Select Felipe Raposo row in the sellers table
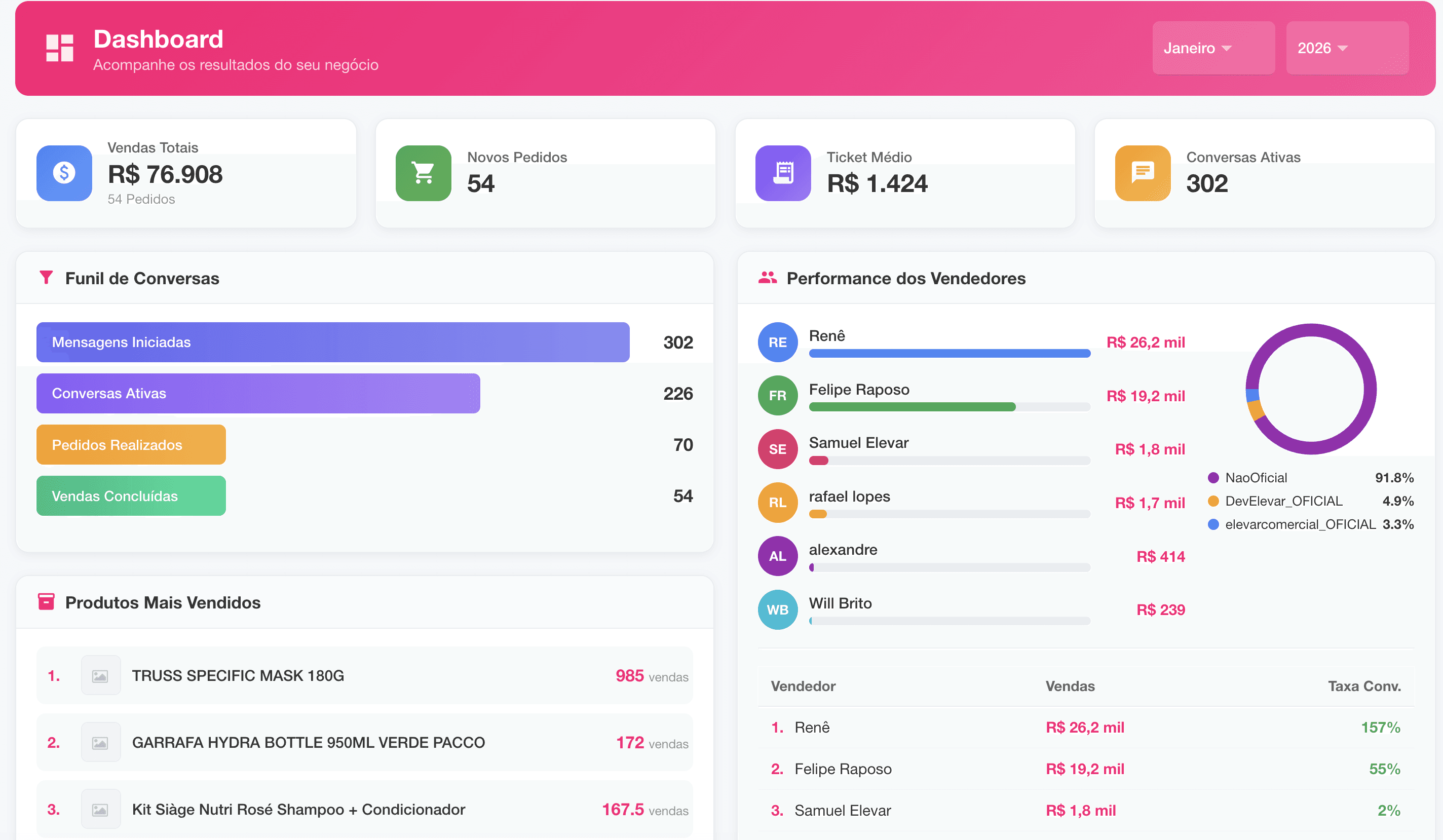The height and width of the screenshot is (840, 1443). pyautogui.click(x=843, y=769)
